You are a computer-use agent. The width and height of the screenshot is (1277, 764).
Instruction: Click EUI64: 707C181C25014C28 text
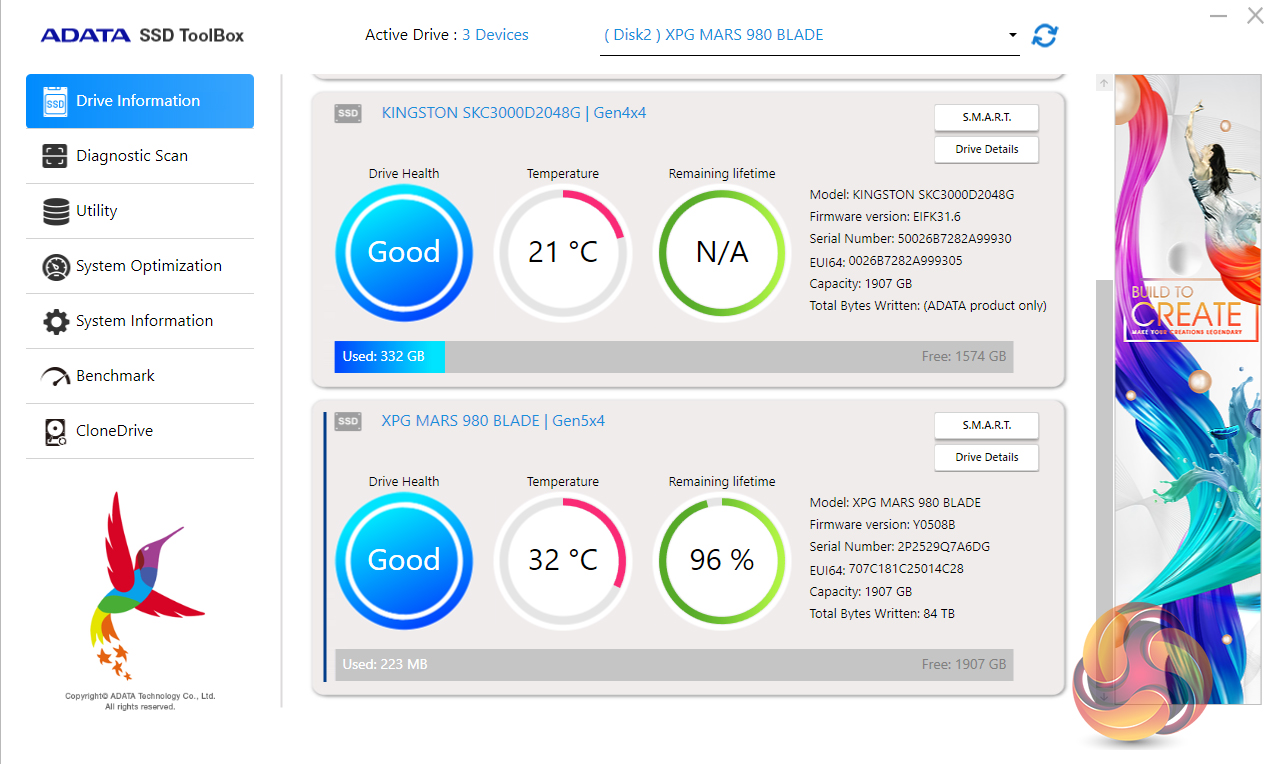pyautogui.click(x=887, y=569)
